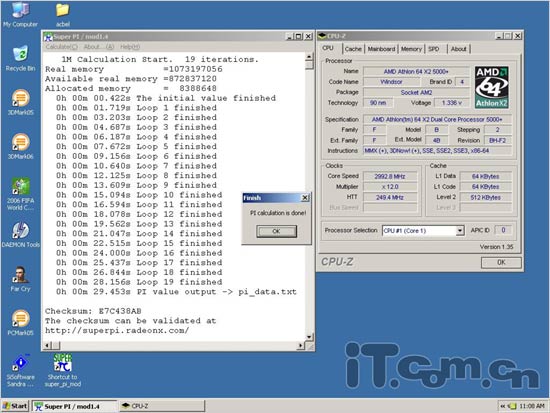Switch to the About tab in CPU-Z

pyautogui.click(x=458, y=49)
